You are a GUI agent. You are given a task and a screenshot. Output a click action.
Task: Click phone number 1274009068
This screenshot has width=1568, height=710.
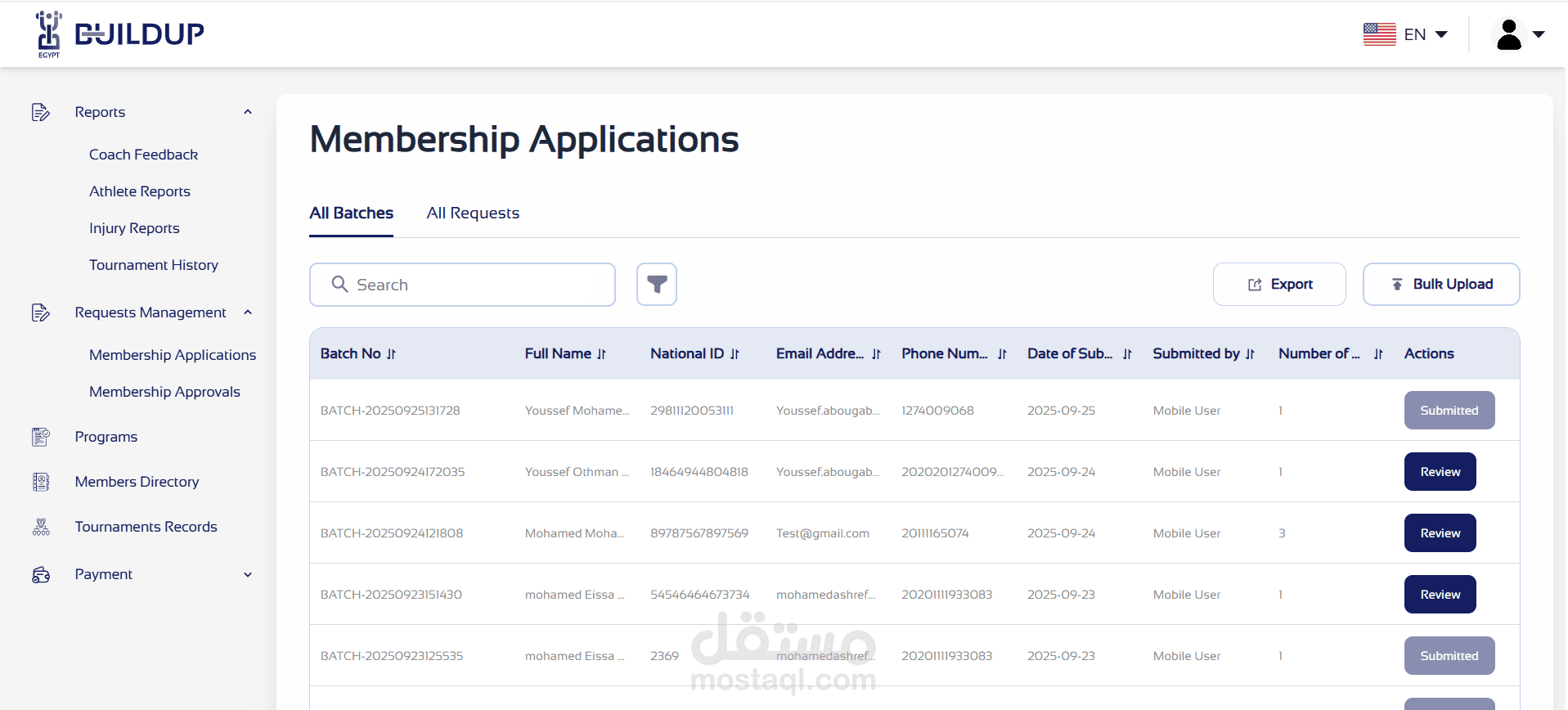937,411
